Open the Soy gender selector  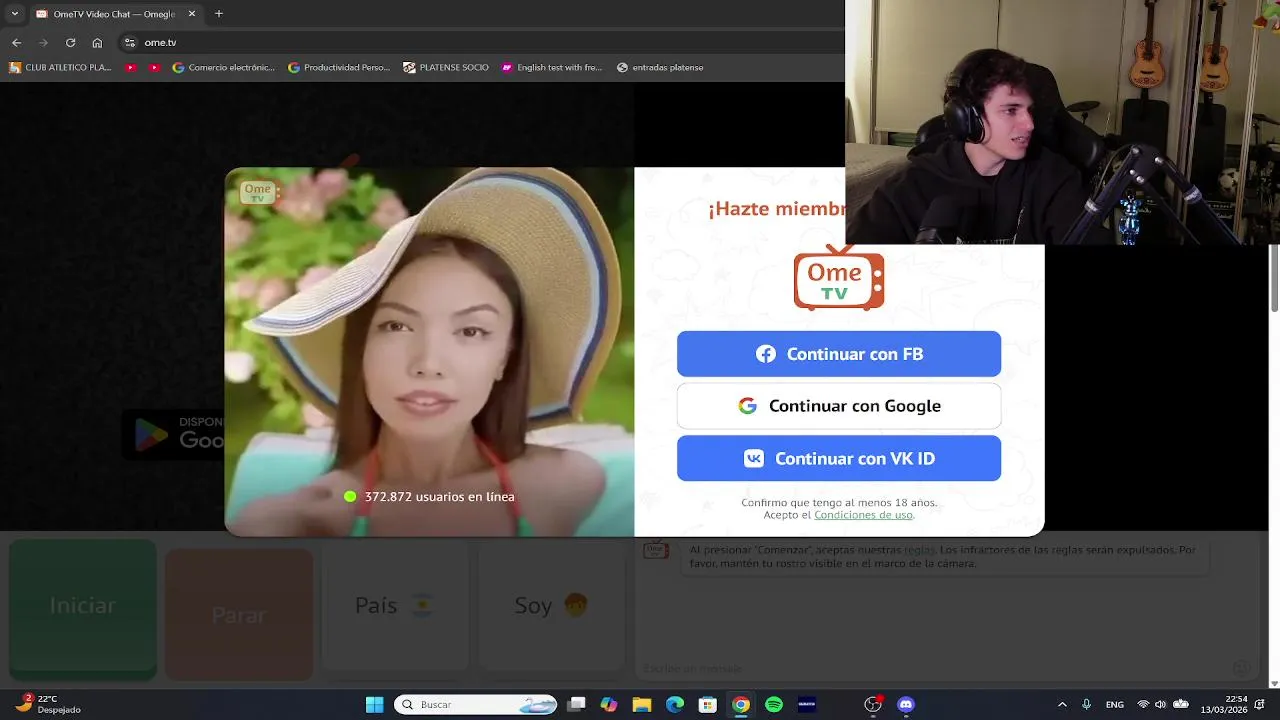pyautogui.click(x=551, y=606)
